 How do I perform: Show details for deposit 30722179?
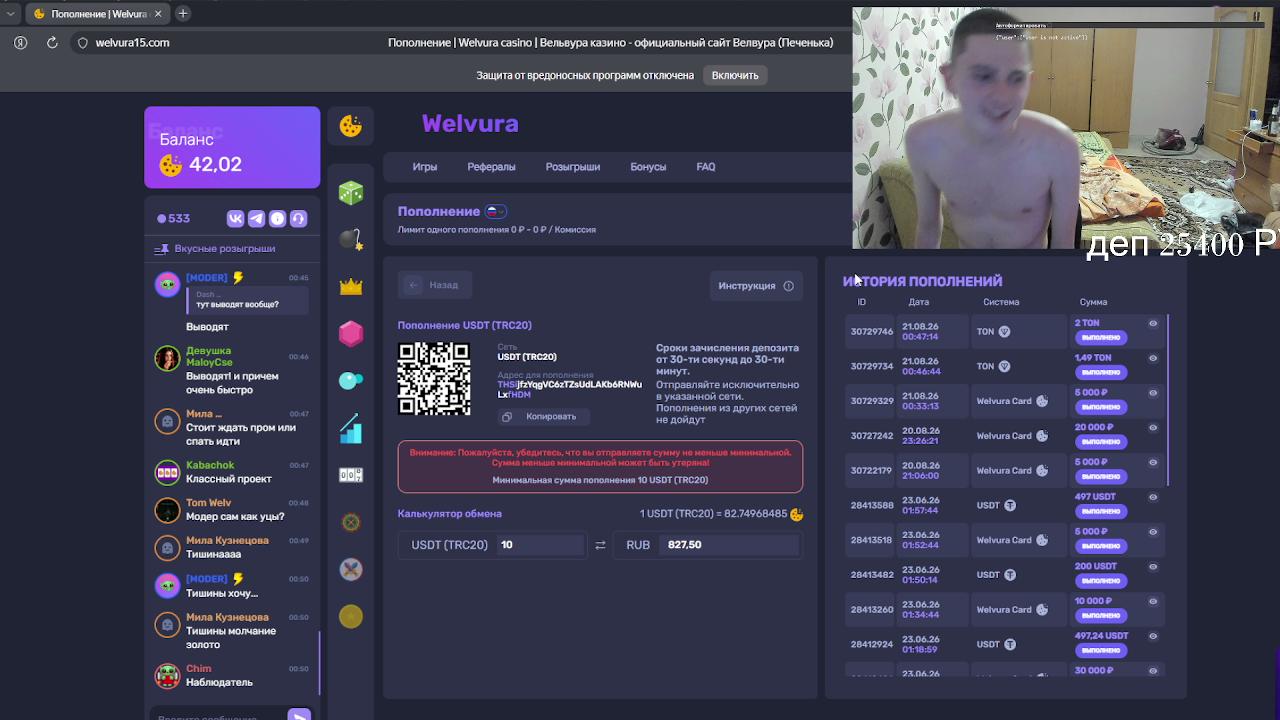click(1153, 462)
